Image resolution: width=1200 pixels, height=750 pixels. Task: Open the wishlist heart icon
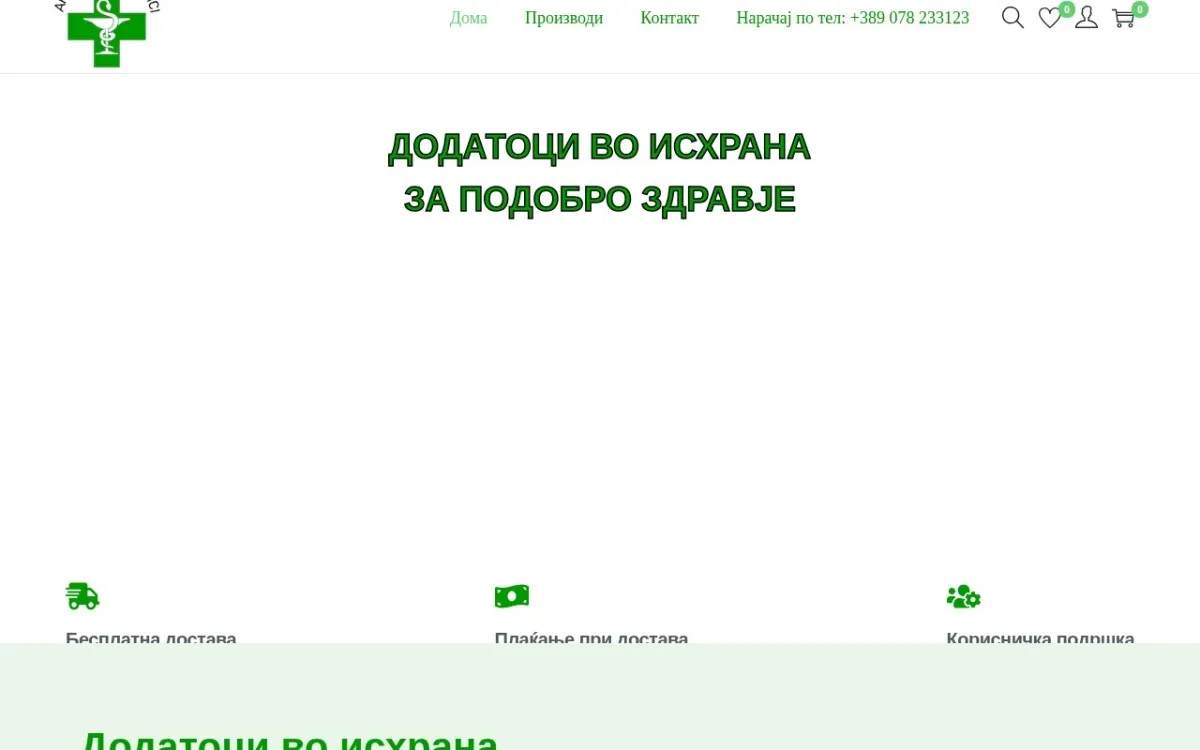[1050, 18]
